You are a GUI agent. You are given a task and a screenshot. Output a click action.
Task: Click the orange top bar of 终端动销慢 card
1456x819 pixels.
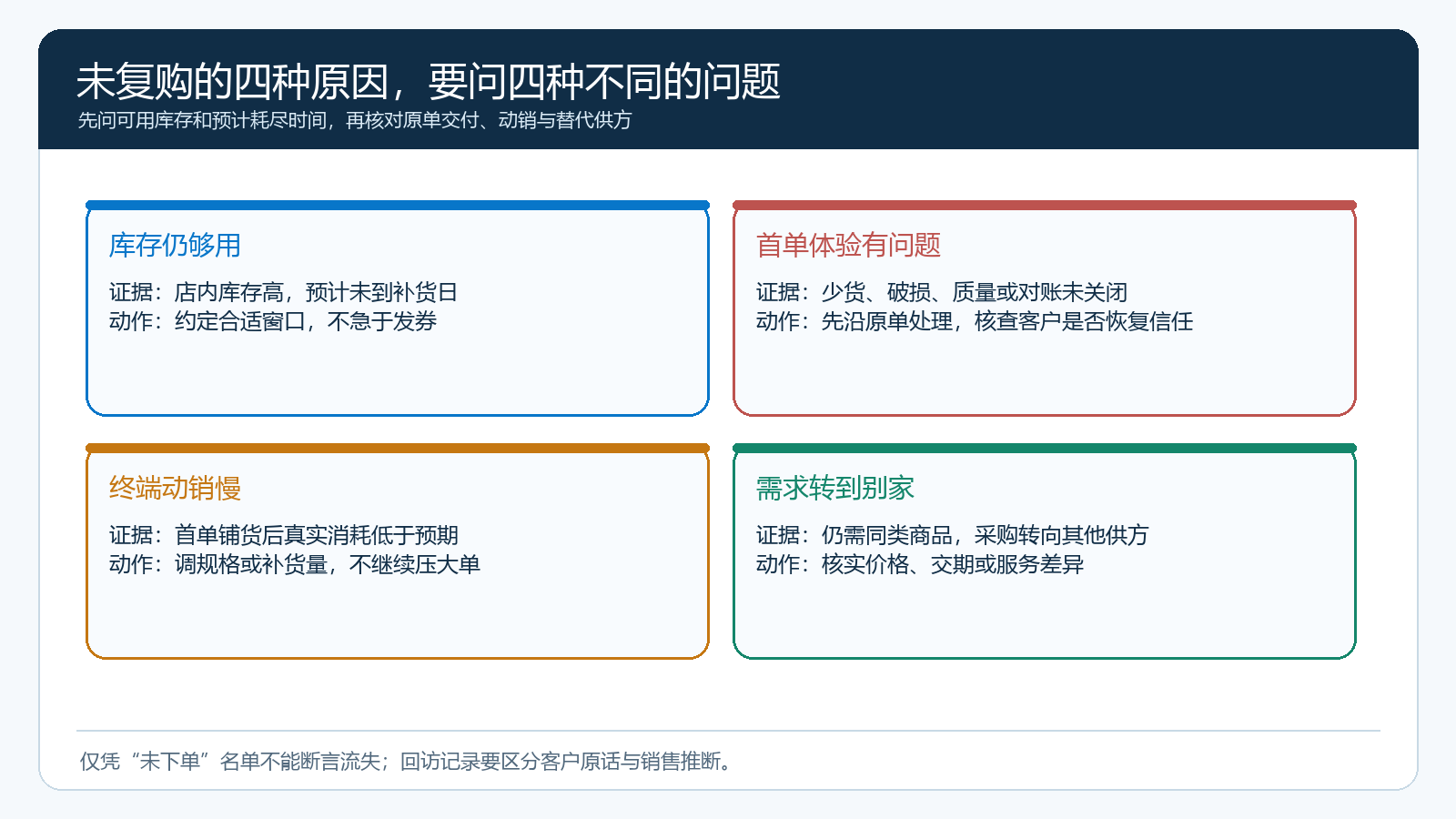point(398,449)
